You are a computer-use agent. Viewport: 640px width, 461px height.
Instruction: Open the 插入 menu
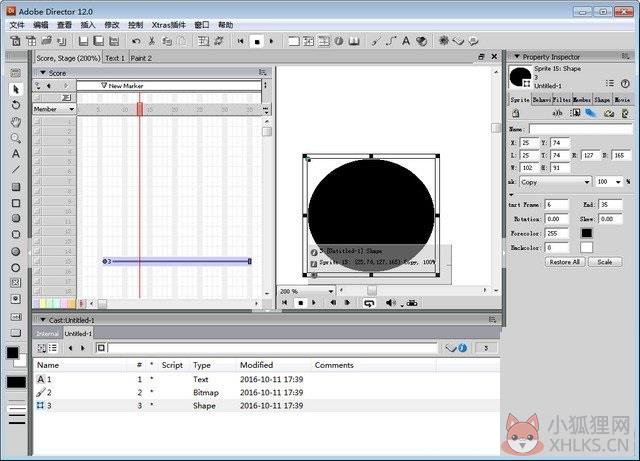click(x=88, y=25)
